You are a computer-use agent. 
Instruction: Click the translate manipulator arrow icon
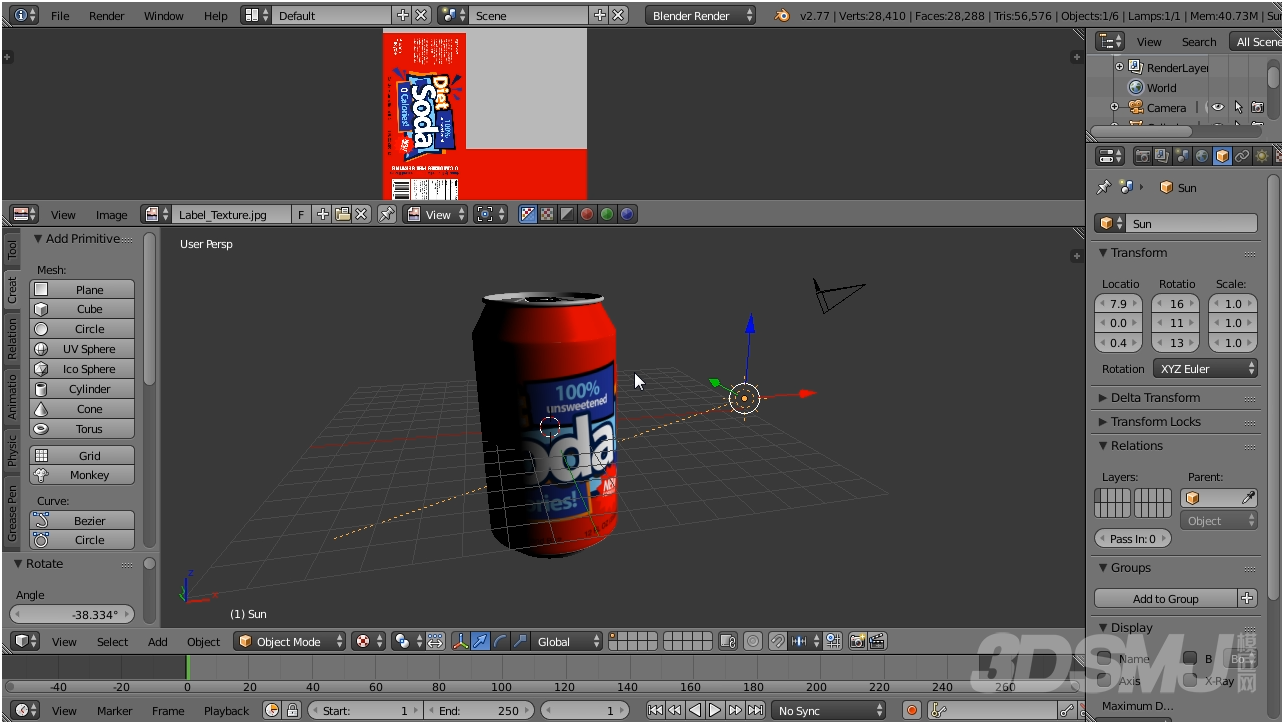tap(481, 641)
